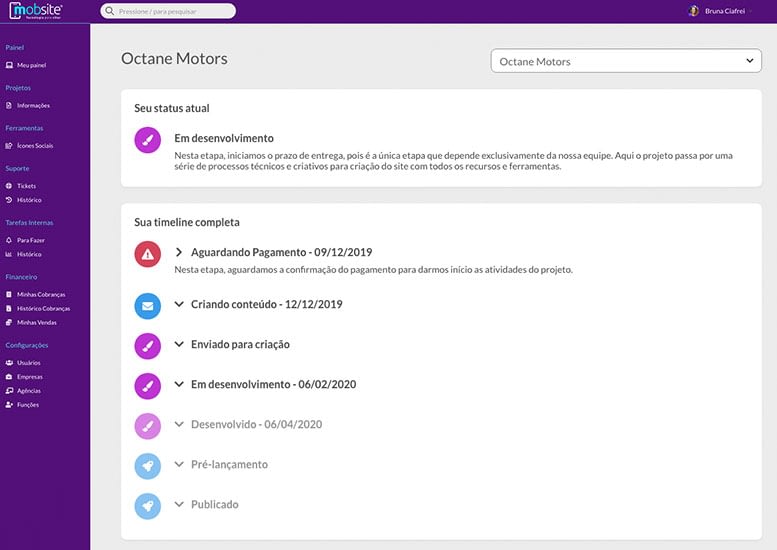Expand Pré-lançamento chevron
Image resolution: width=777 pixels, height=550 pixels.
point(179,464)
